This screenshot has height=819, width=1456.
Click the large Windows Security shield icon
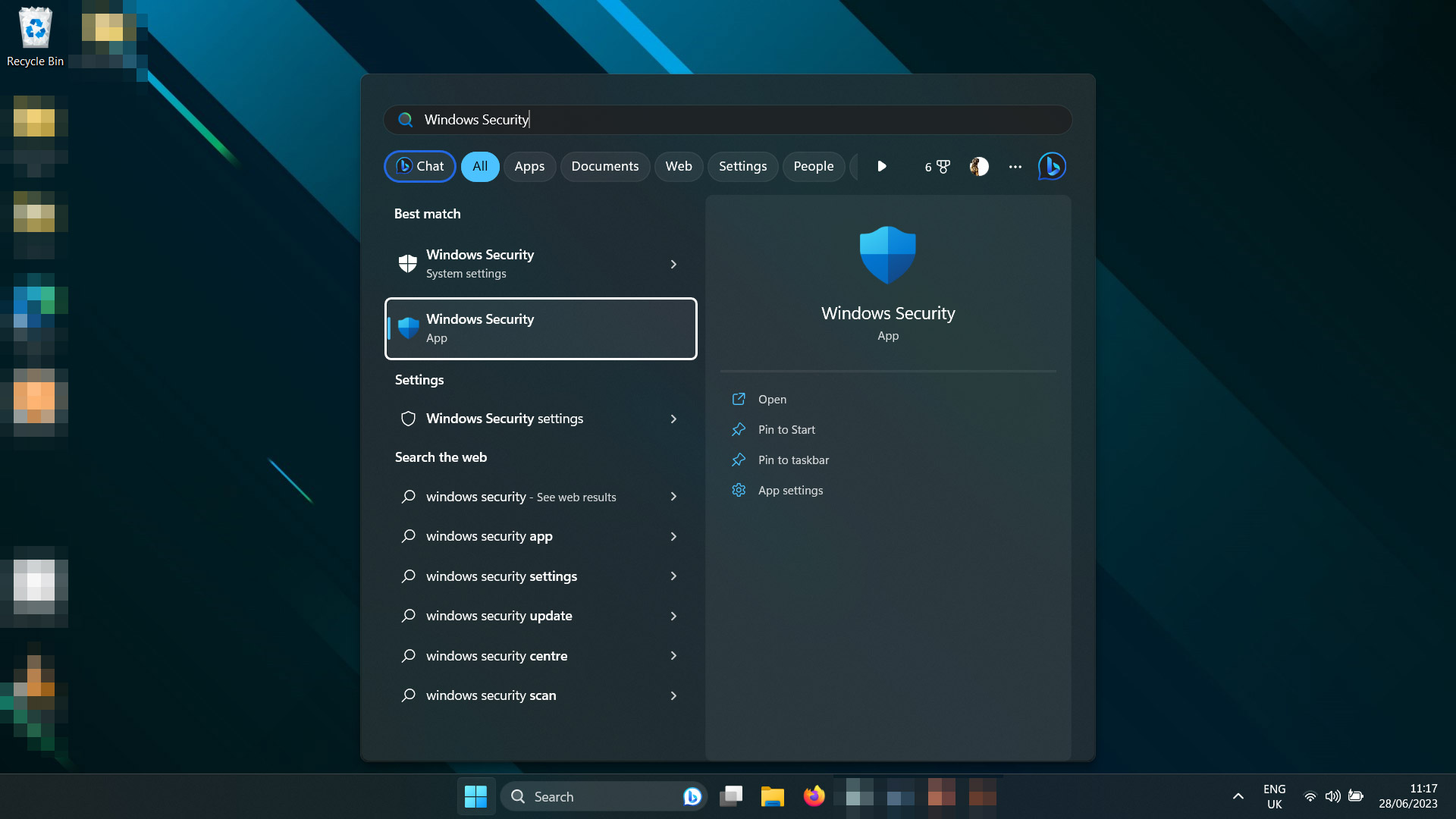[x=888, y=255]
